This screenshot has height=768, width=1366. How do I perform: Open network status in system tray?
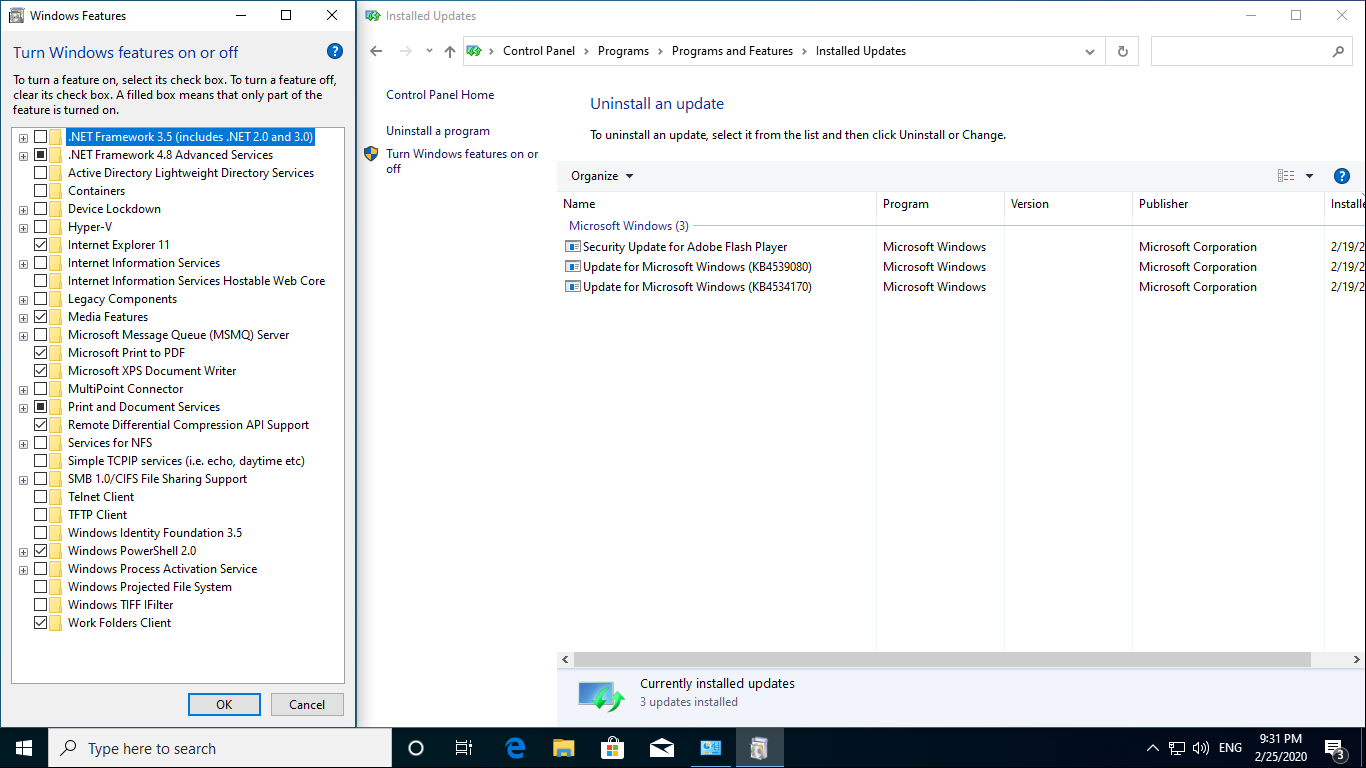coord(1177,748)
